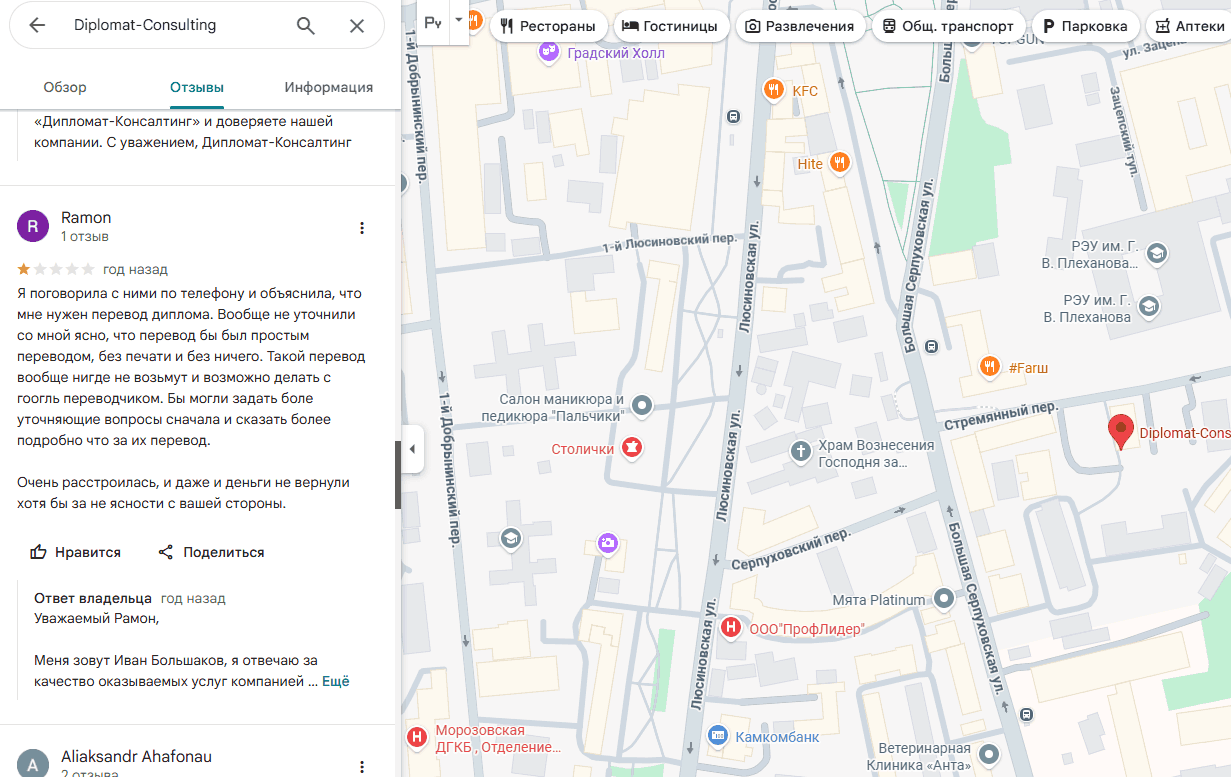Click the Столички pharmacy marker
The height and width of the screenshot is (777, 1231).
tap(631, 448)
